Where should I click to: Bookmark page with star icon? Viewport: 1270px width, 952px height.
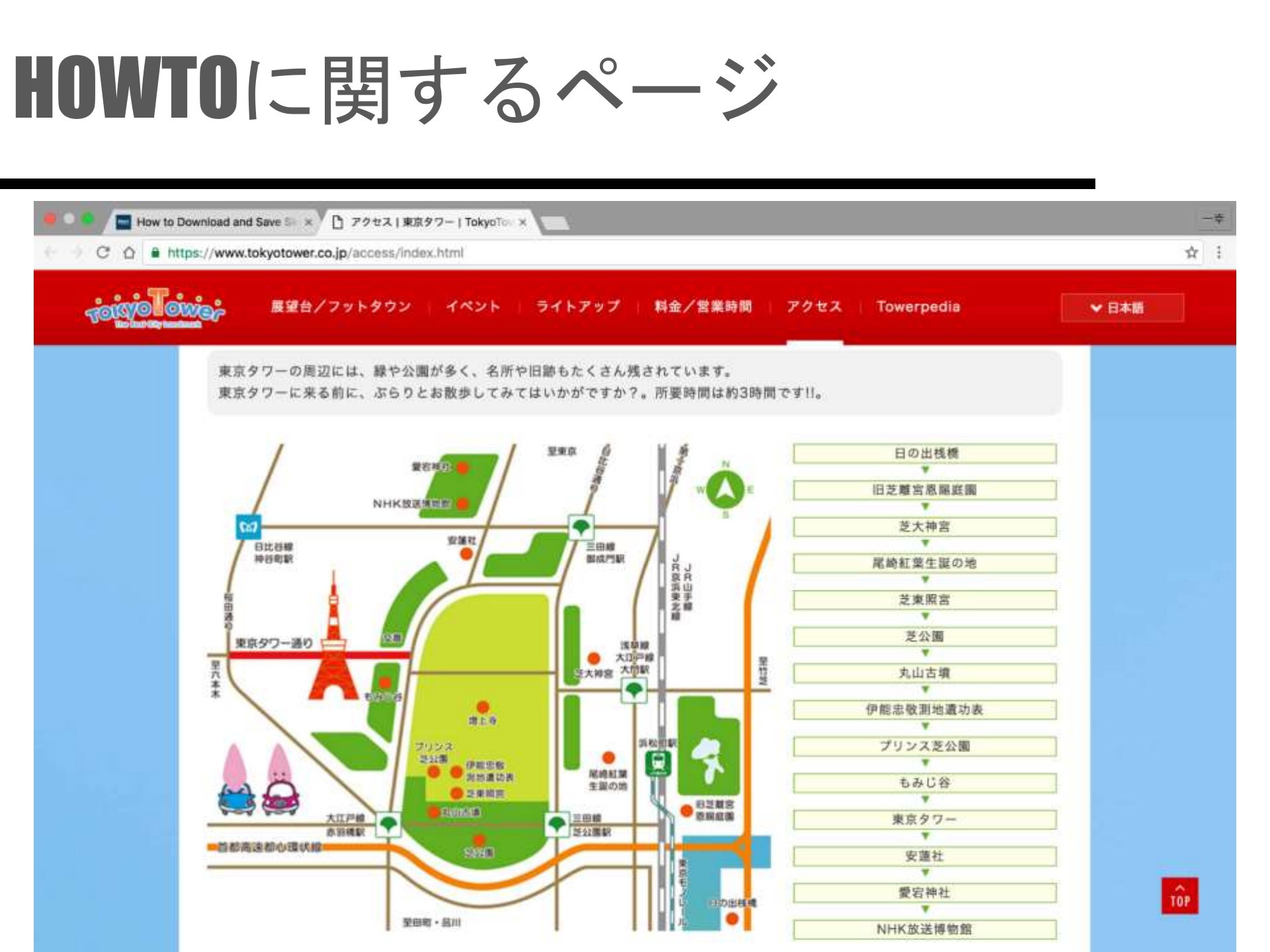[1191, 253]
